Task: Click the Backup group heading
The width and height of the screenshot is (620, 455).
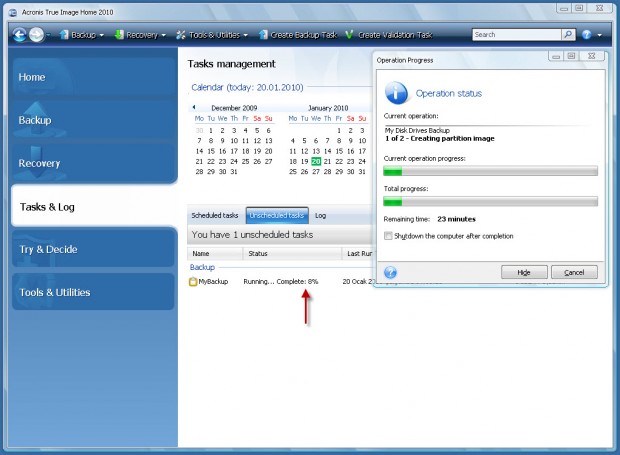Action: pyautogui.click(x=202, y=267)
